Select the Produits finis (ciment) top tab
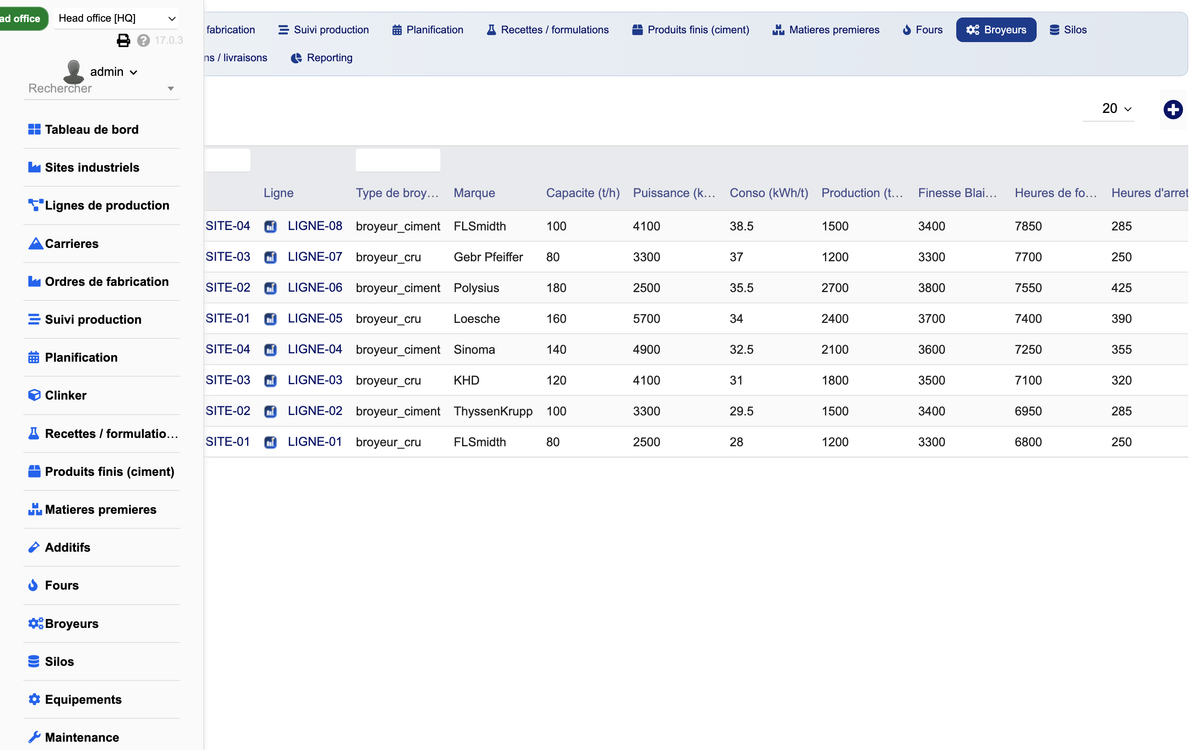 point(691,30)
